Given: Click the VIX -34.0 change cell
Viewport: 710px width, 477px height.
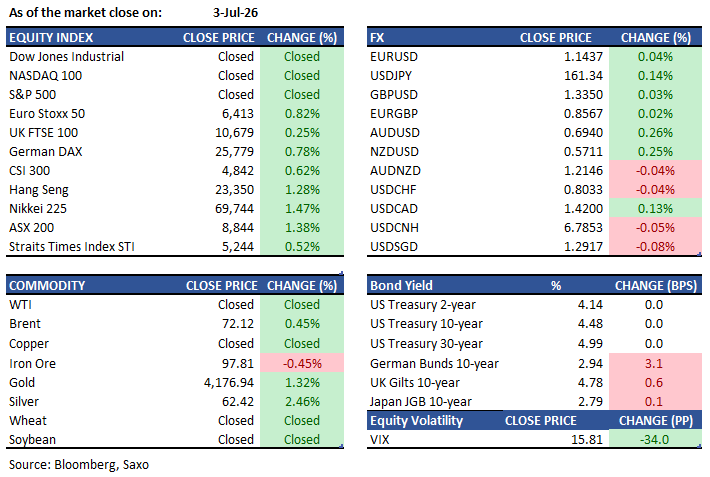Looking at the screenshot, I should click(x=655, y=440).
